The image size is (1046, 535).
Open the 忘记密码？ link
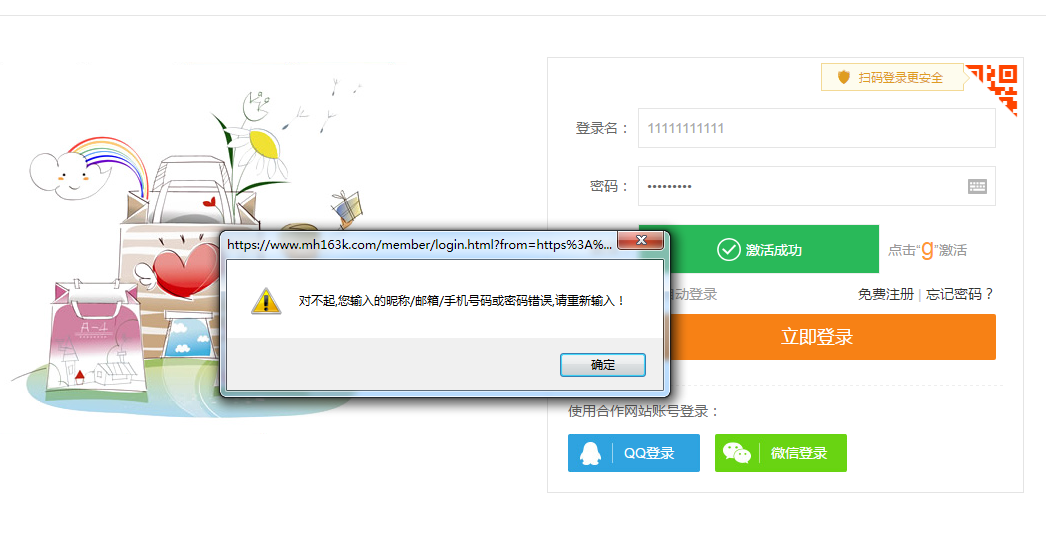tap(960, 294)
